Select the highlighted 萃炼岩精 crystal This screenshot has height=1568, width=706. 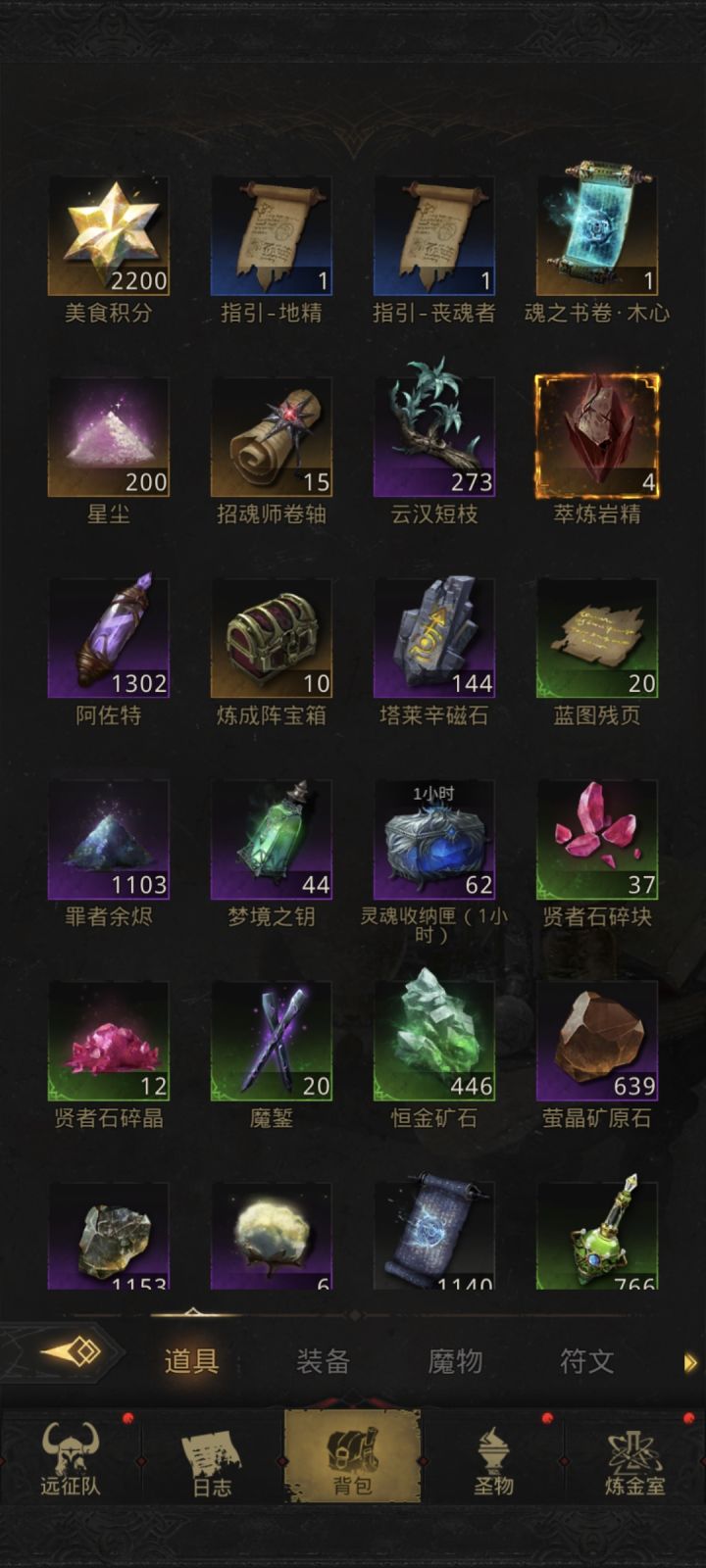(x=597, y=437)
